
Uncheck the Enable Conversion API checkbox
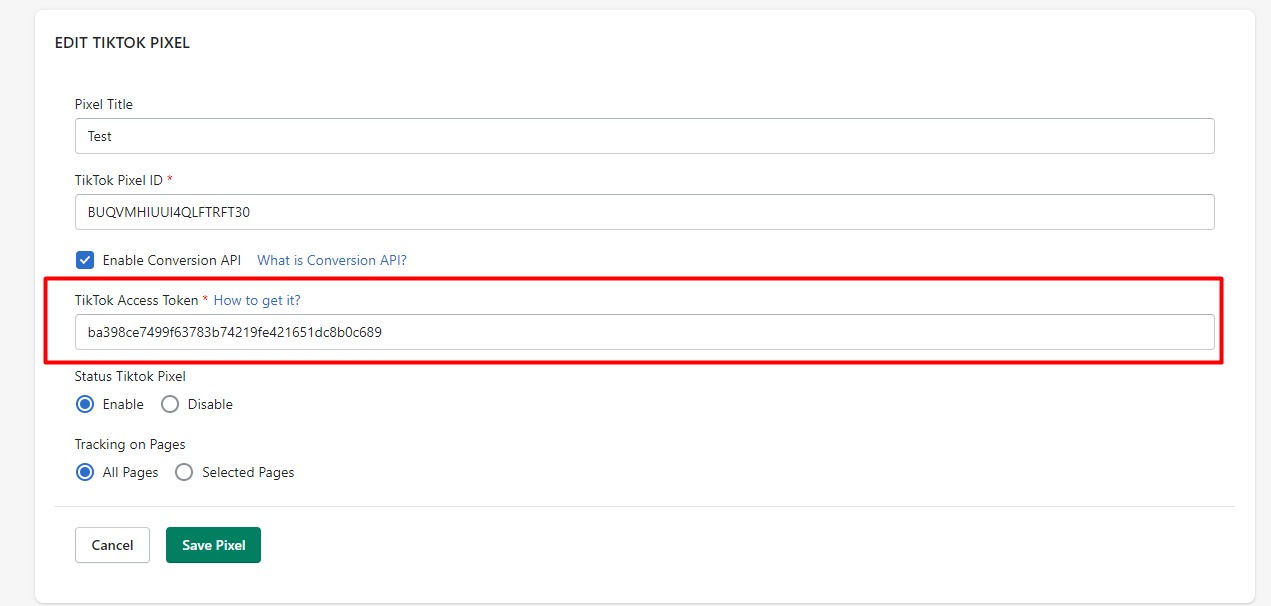pos(85,260)
